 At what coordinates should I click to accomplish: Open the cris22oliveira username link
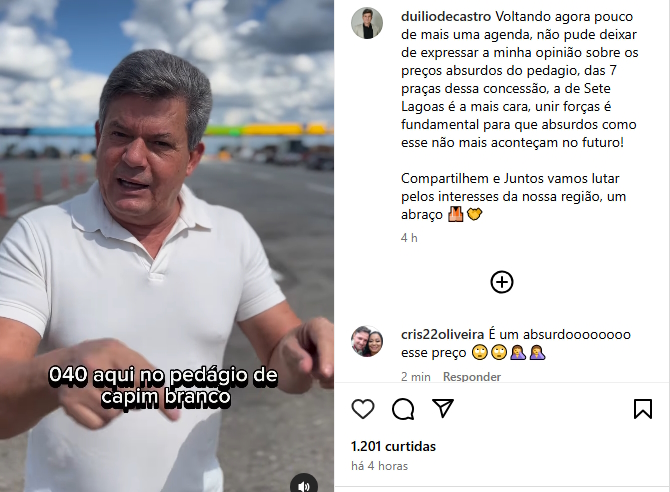[x=442, y=334]
